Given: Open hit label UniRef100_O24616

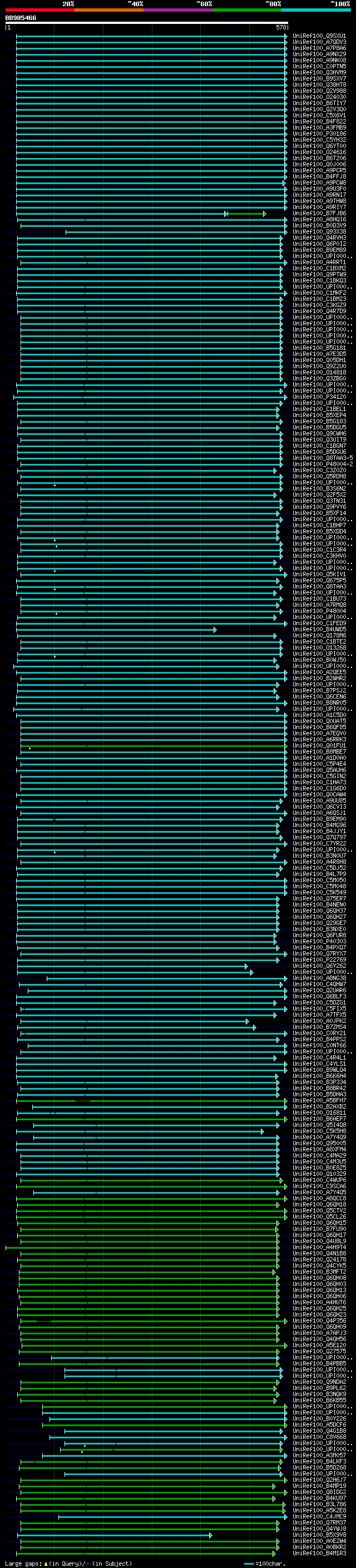Looking at the screenshot, I should click(319, 152).
